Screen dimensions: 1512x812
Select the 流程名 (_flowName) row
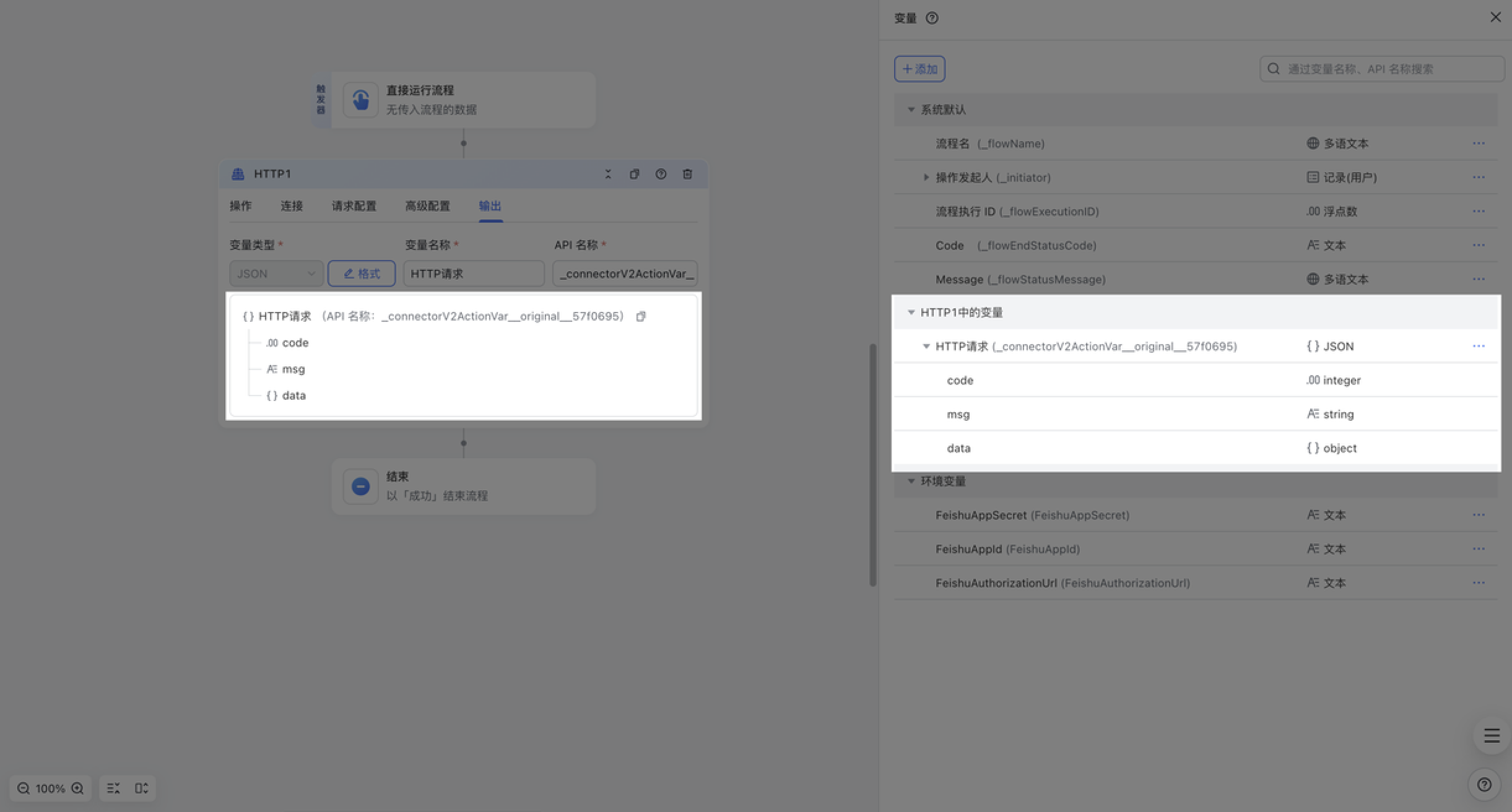(1196, 144)
